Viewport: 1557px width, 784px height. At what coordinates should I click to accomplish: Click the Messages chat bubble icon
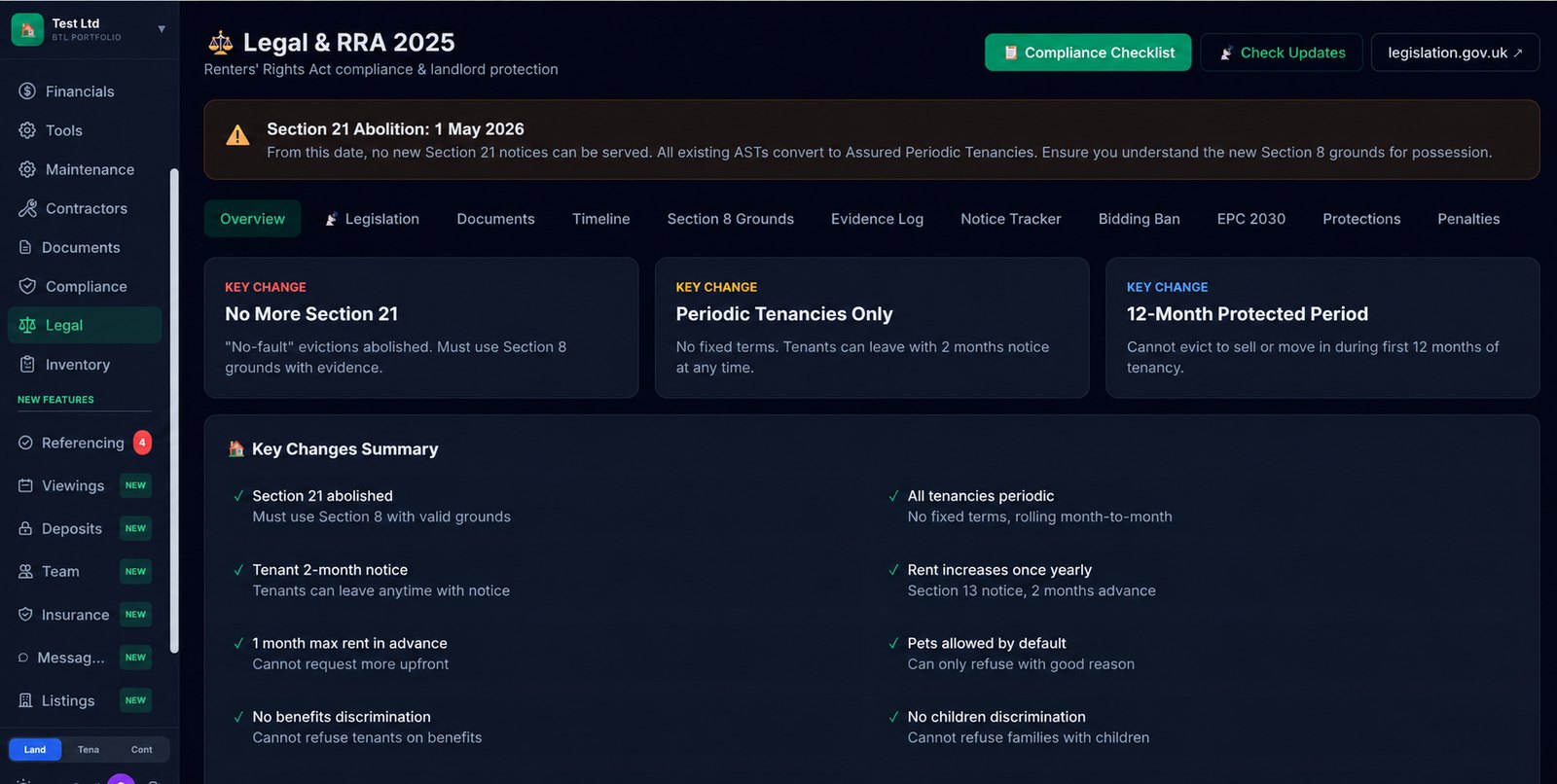click(x=23, y=658)
